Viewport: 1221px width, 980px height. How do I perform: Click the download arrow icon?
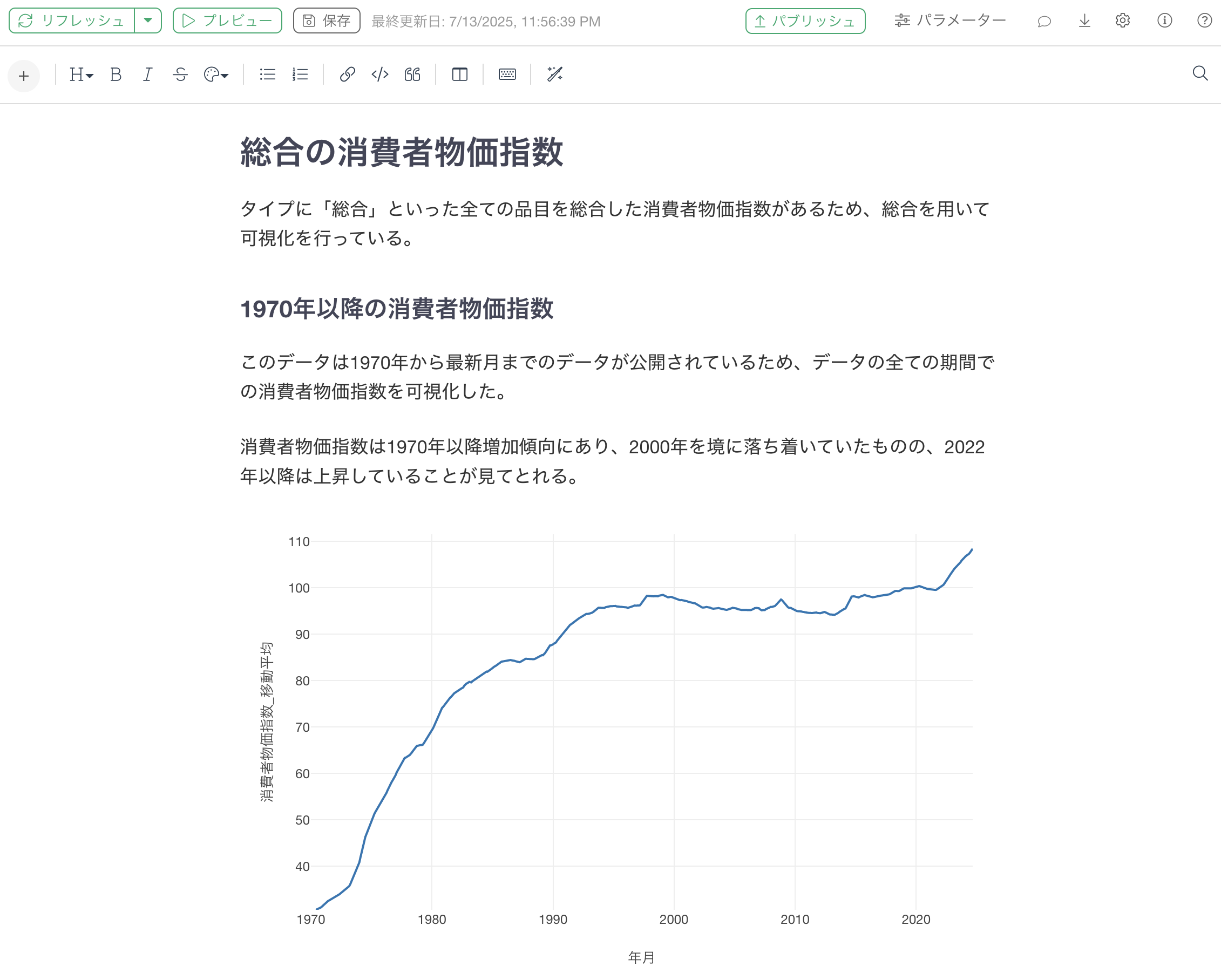1084,21
